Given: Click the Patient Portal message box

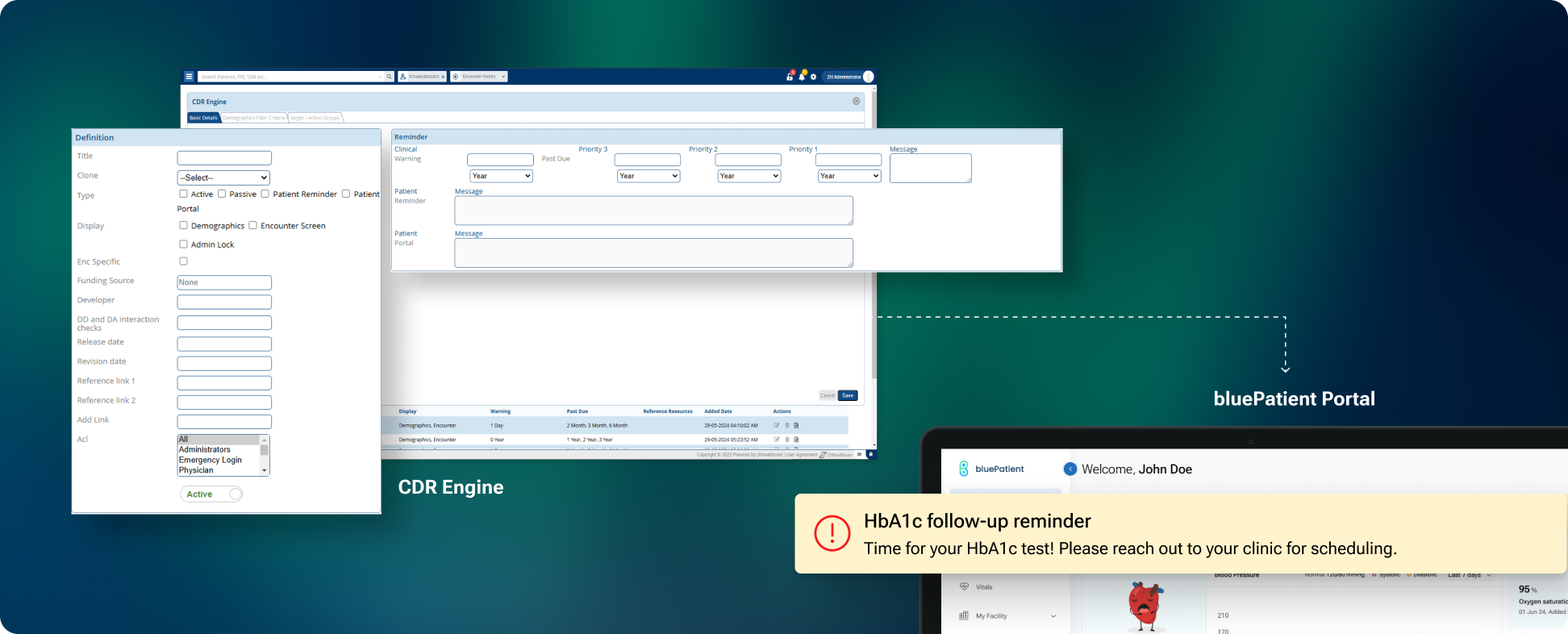Looking at the screenshot, I should pos(654,252).
